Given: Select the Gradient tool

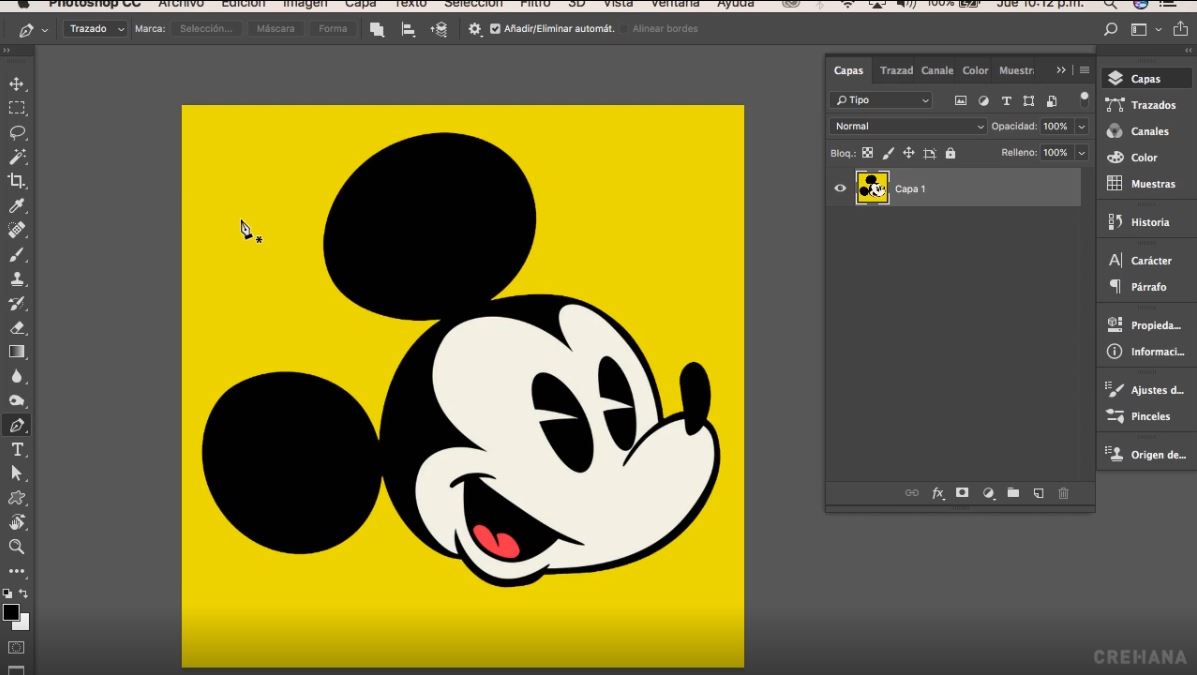Looking at the screenshot, I should coord(17,352).
